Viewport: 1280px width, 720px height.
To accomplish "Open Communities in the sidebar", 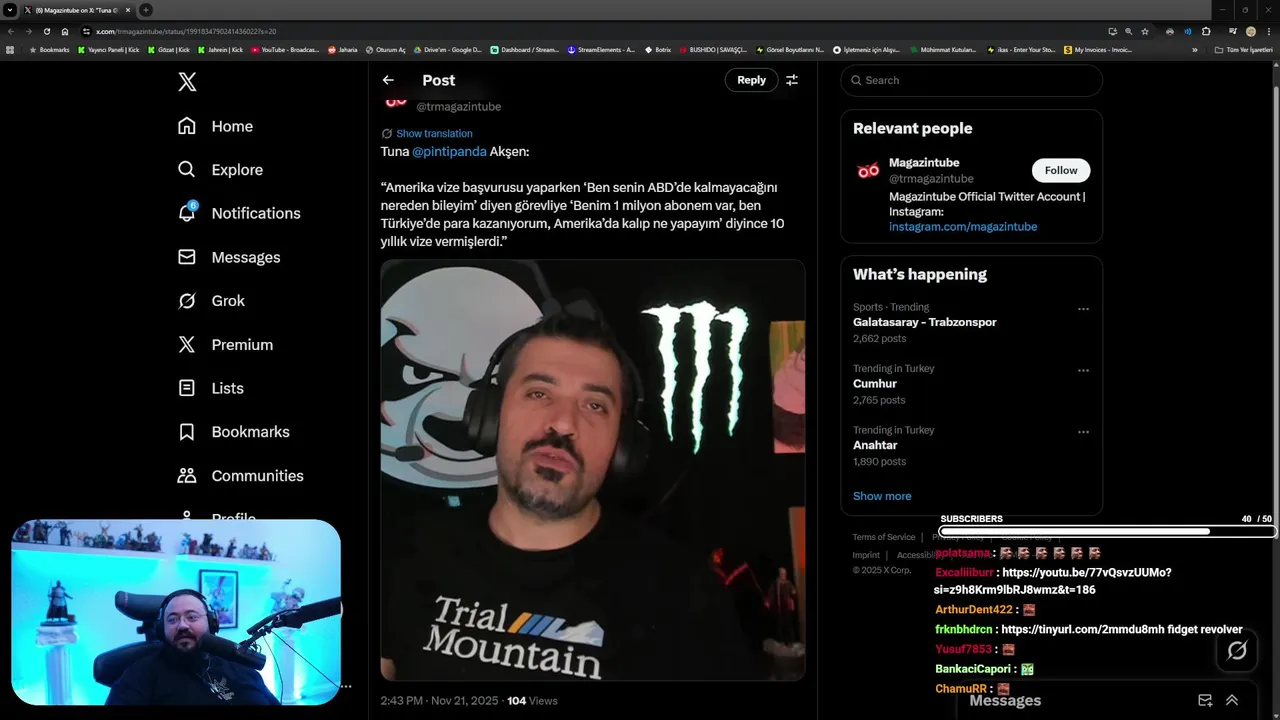I will coord(240,476).
